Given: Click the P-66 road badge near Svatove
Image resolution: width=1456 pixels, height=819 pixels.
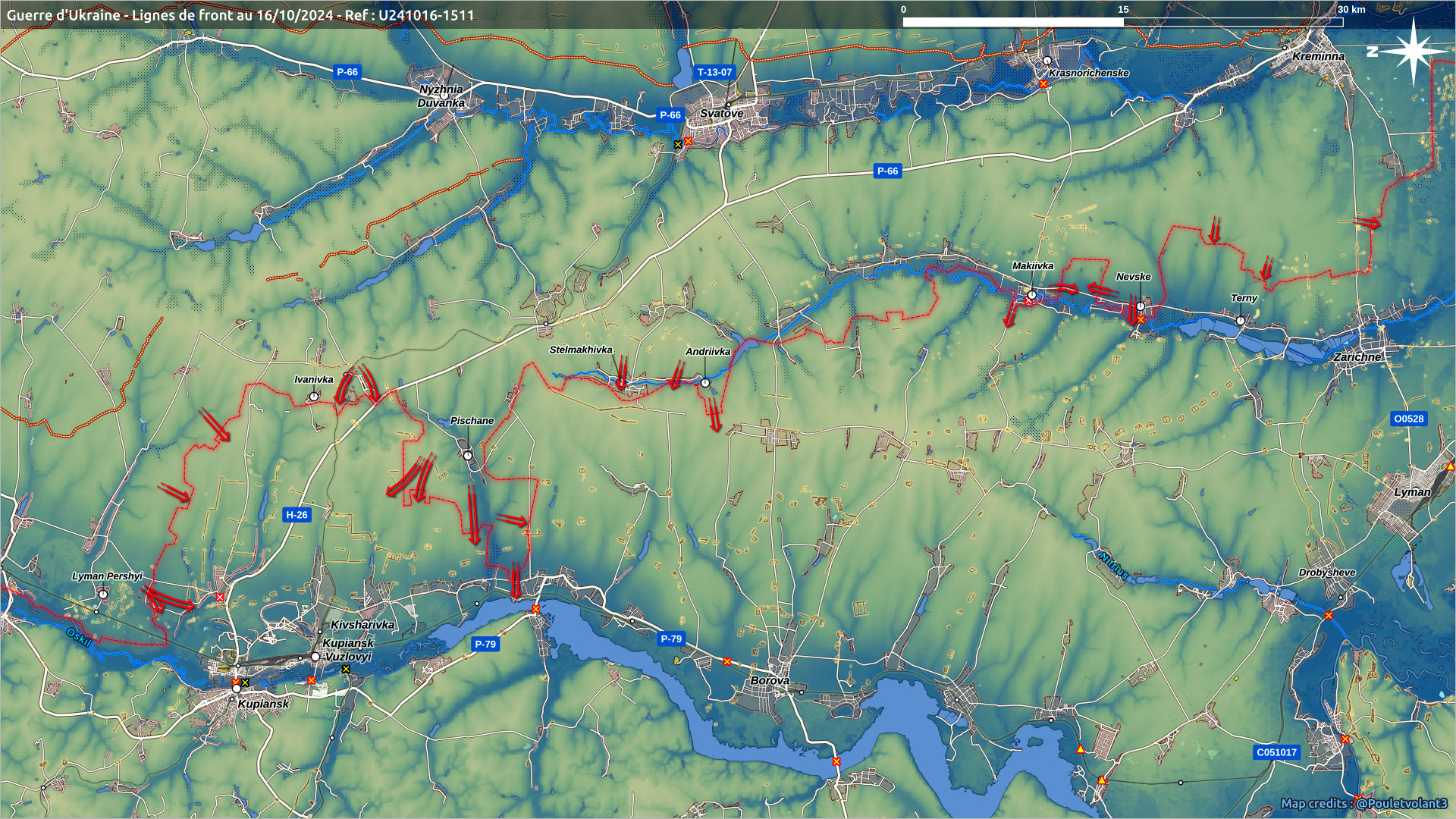Looking at the screenshot, I should pyautogui.click(x=670, y=115).
